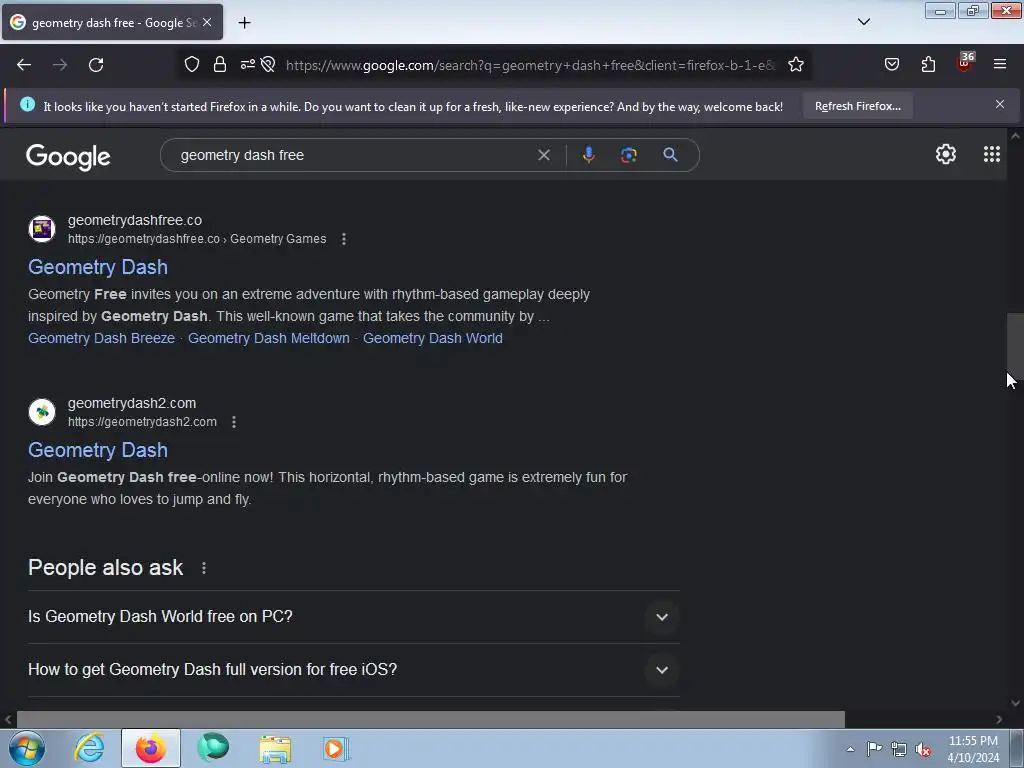Screen dimensions: 1024x768
Task: Search by image with Google Lens
Action: click(x=628, y=155)
